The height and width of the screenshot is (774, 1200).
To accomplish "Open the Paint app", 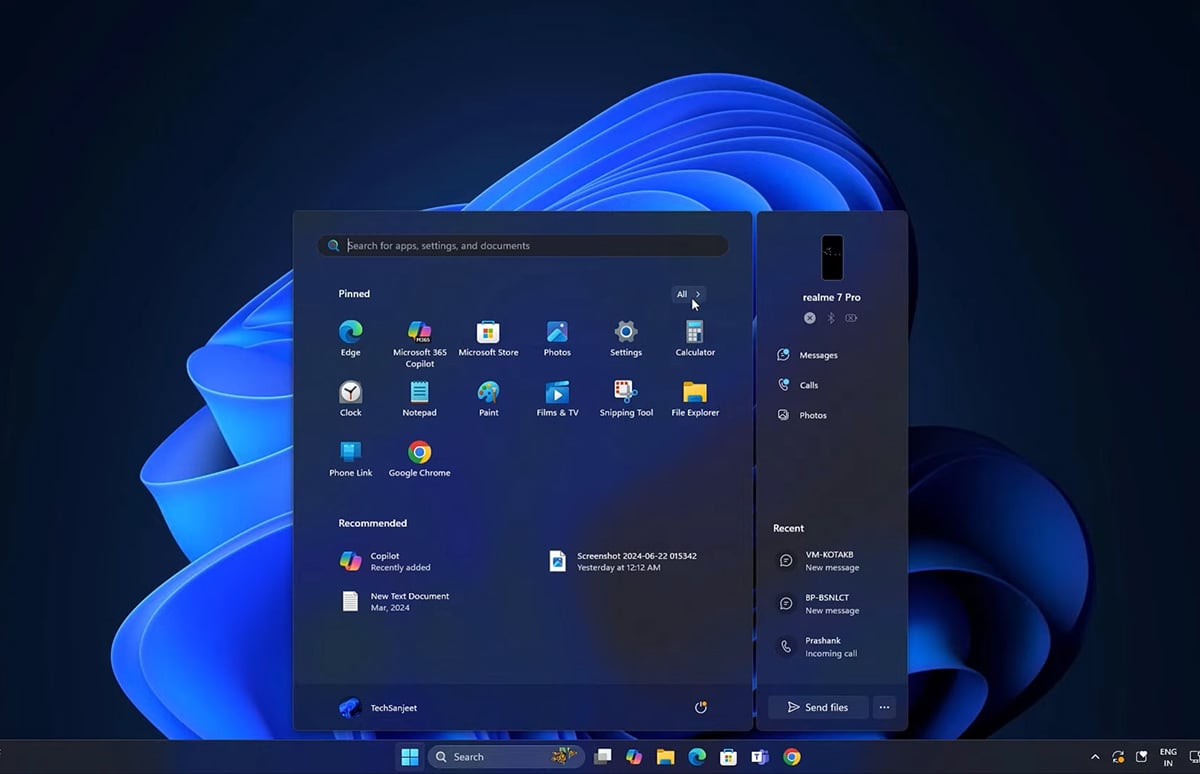I will pos(488,399).
